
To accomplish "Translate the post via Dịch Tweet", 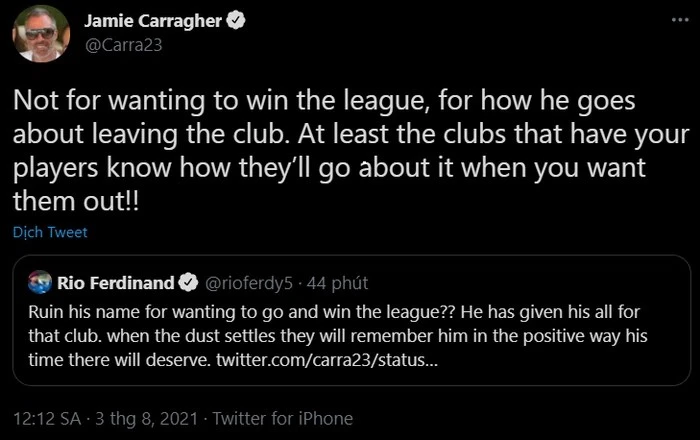I will coord(51,232).
